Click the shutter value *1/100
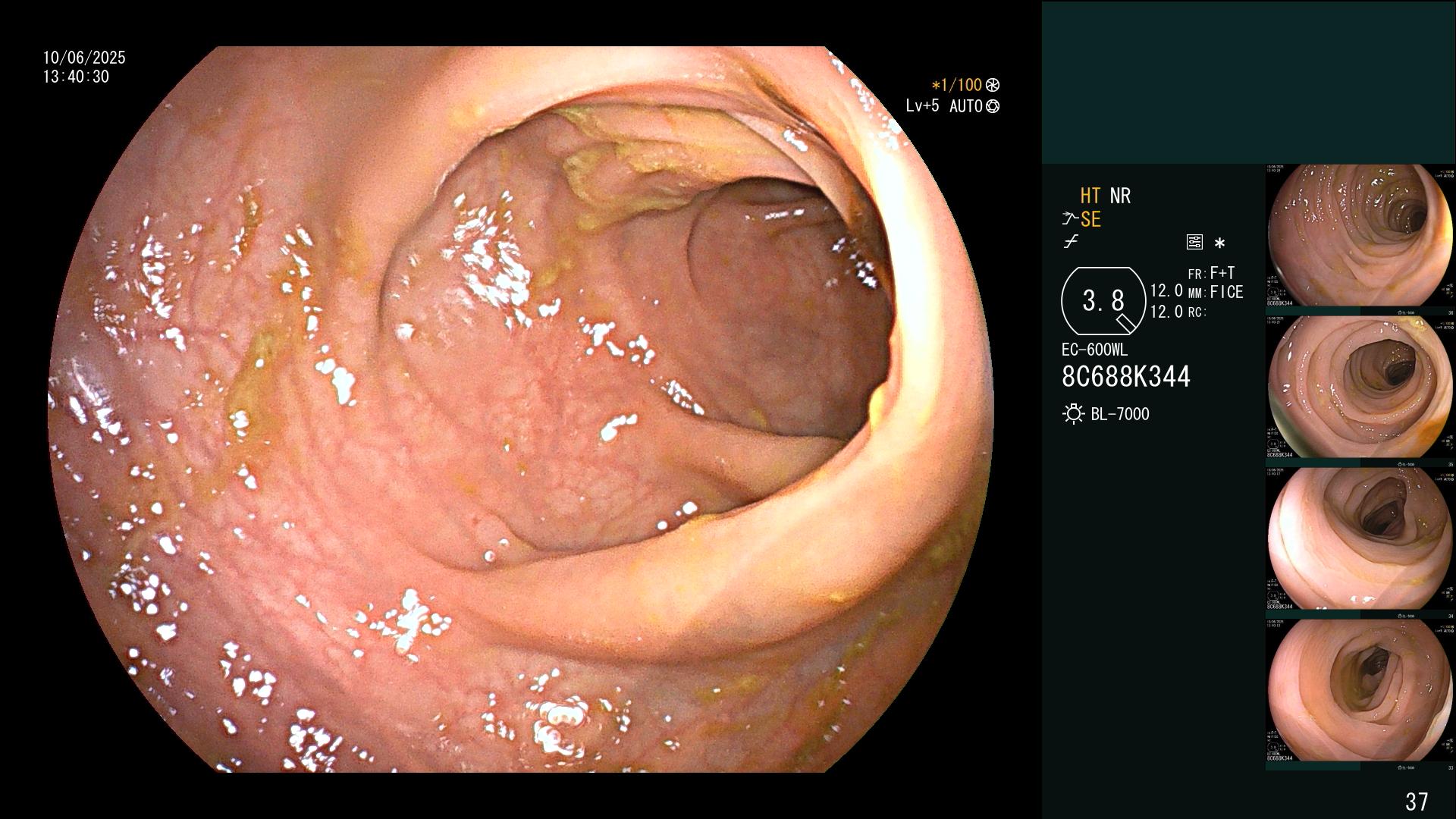The height and width of the screenshot is (819, 1456). click(x=956, y=85)
